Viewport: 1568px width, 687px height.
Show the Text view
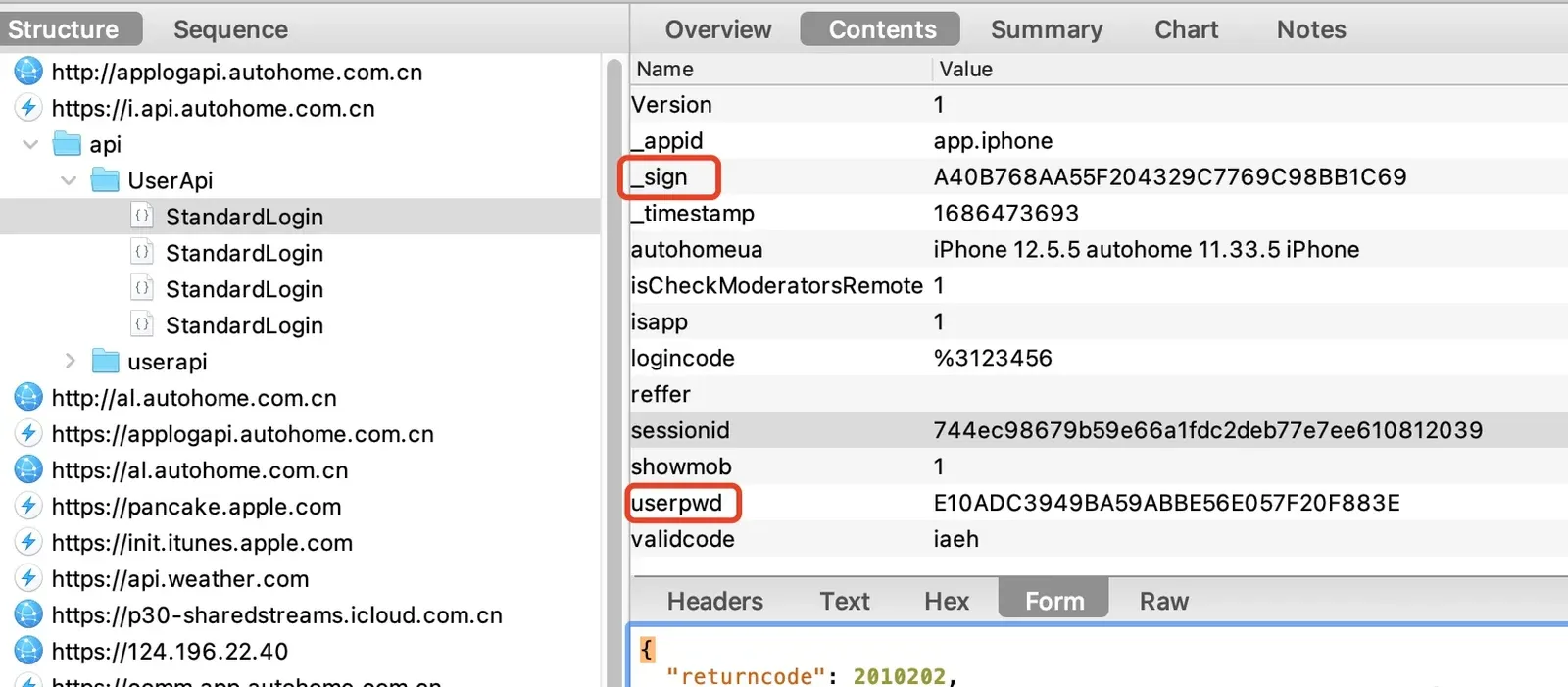(845, 601)
